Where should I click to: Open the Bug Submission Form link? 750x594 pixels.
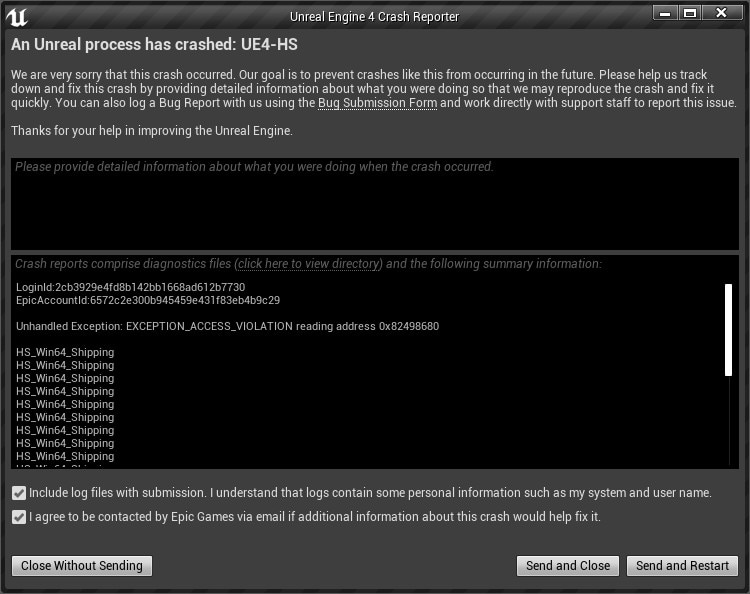coord(377,103)
